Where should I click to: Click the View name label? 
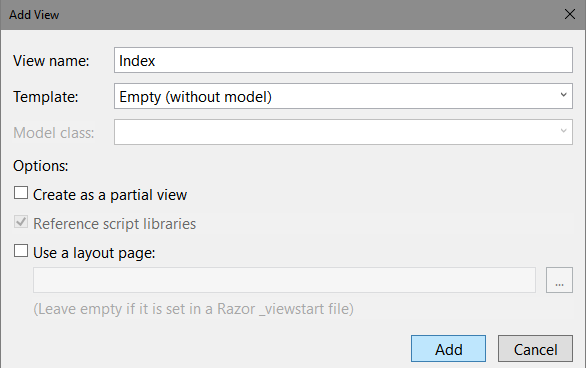tap(51, 61)
